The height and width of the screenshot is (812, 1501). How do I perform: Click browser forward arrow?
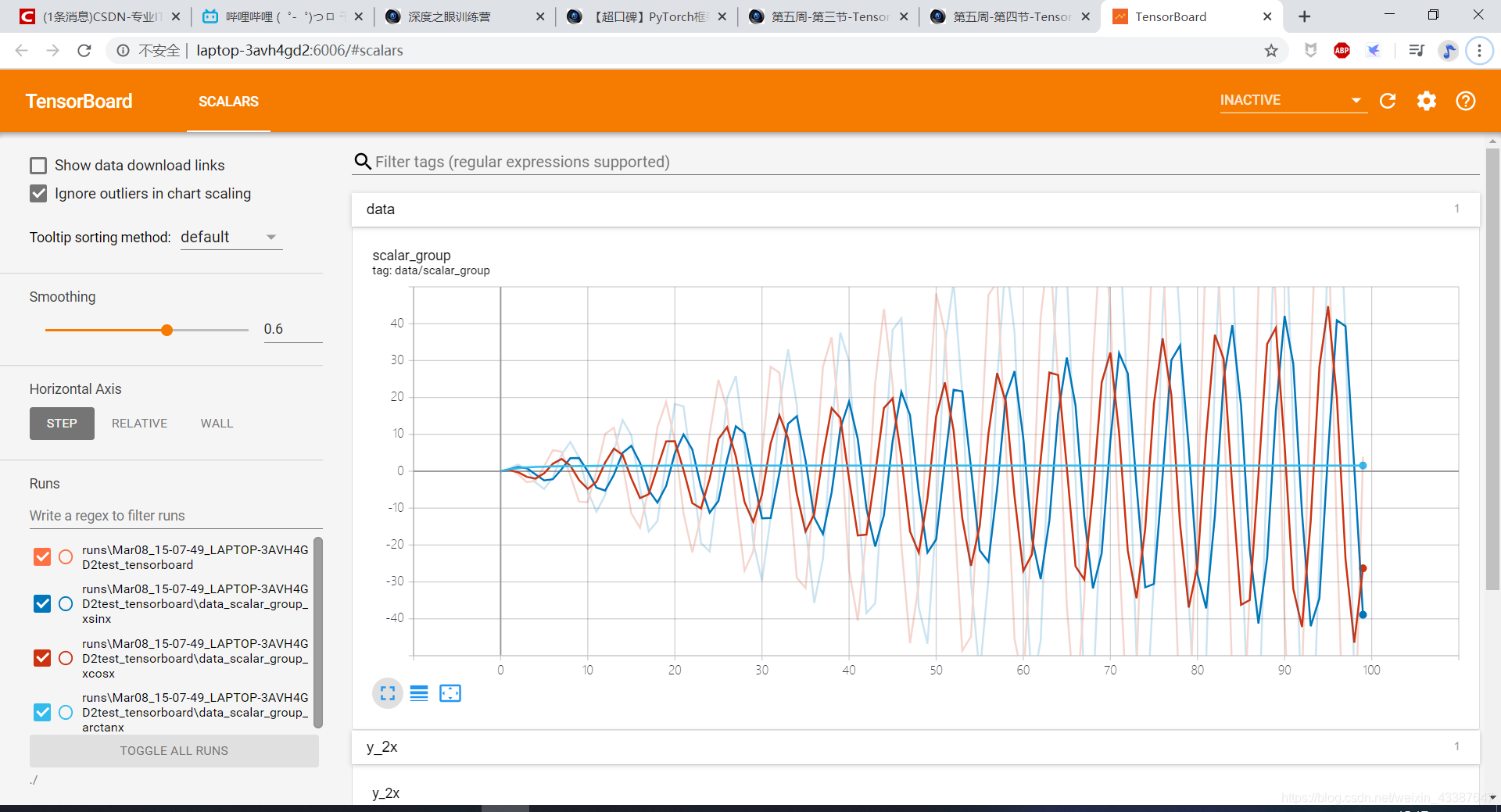pos(53,51)
